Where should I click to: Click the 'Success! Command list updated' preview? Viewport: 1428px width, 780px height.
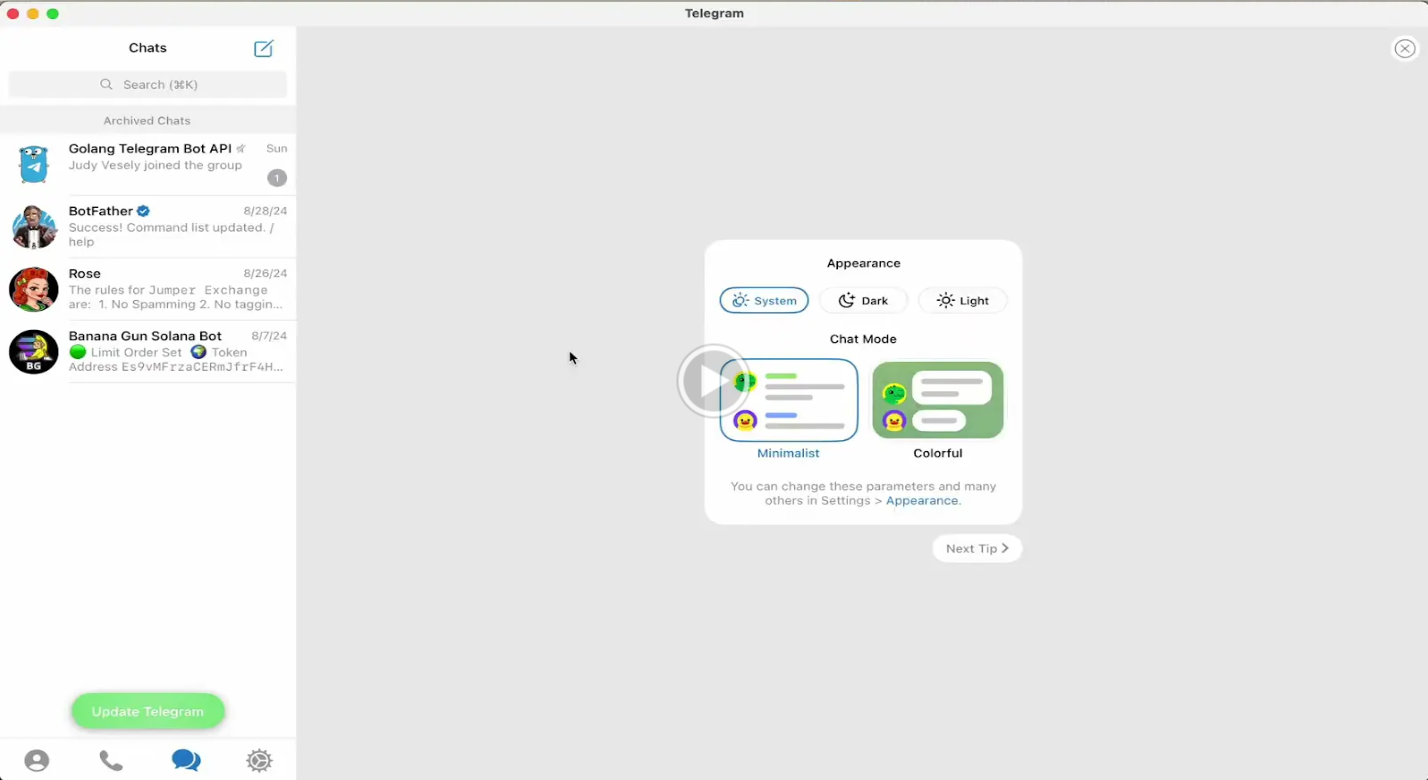click(x=171, y=234)
